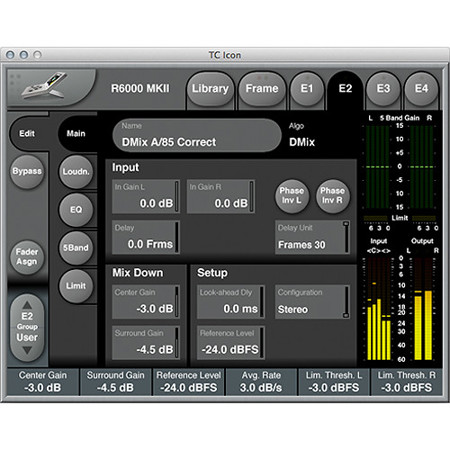Viewport: 450px width, 450px height.
Task: Click the Limit meter label
Action: [400, 218]
